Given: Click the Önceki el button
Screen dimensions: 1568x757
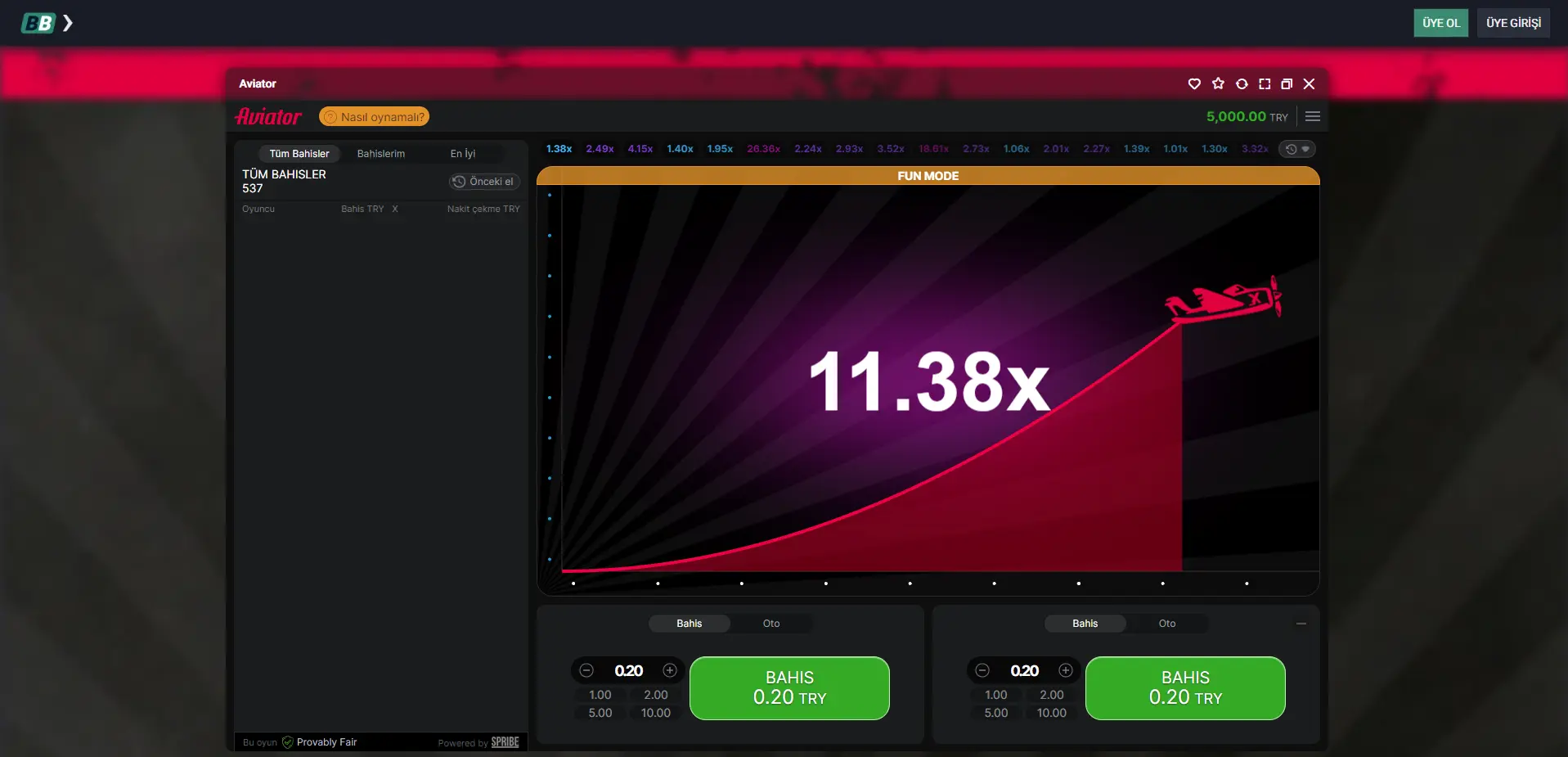Looking at the screenshot, I should click(x=484, y=182).
